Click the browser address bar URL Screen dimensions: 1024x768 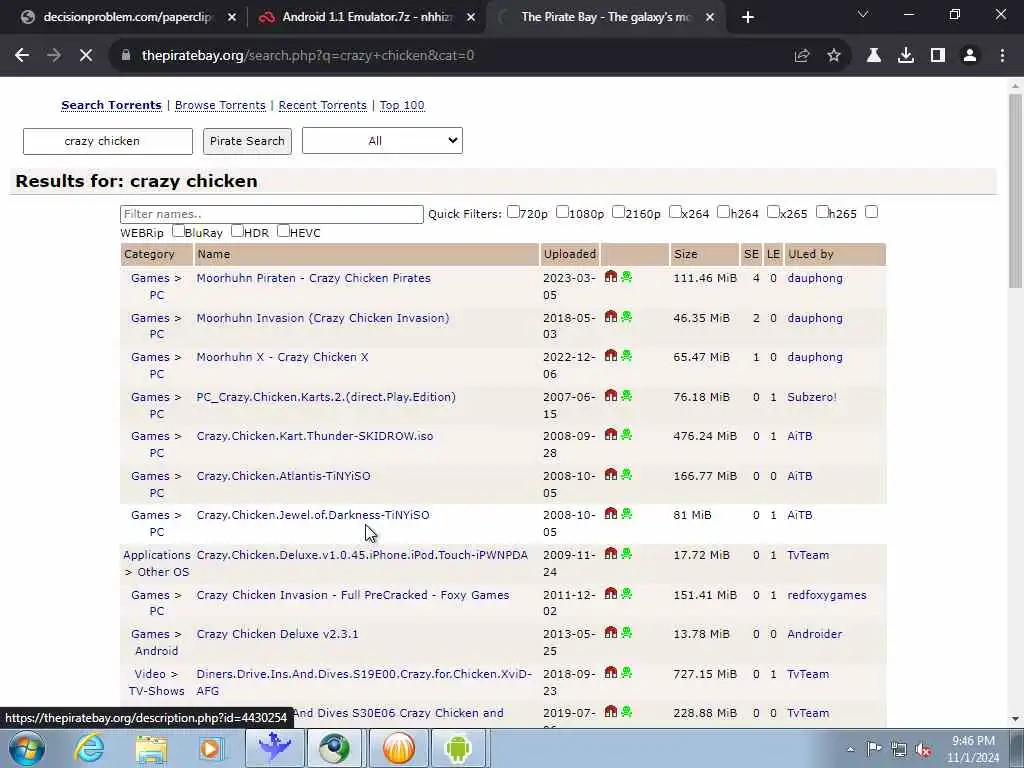click(308, 56)
